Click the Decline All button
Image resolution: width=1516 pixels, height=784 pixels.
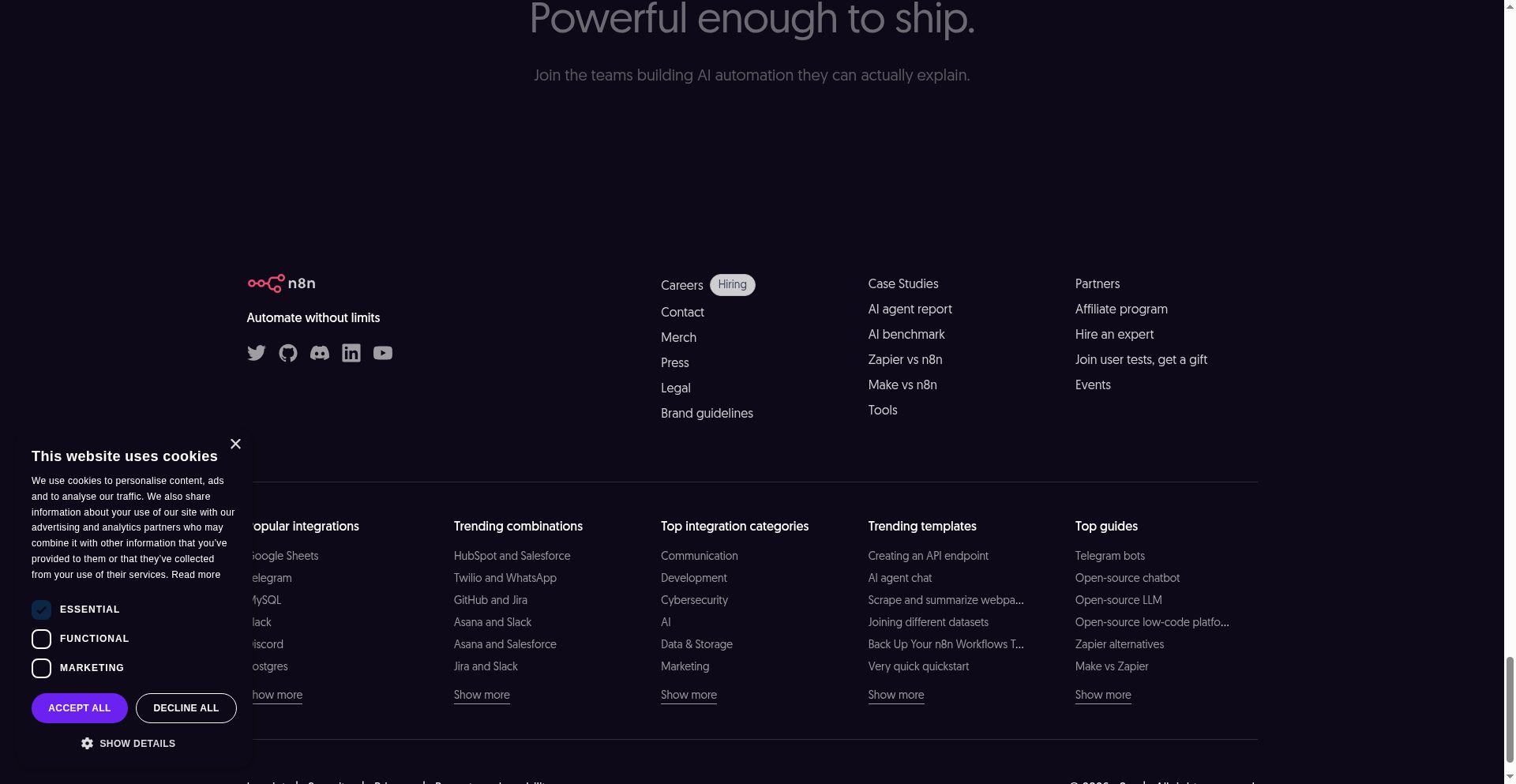click(186, 708)
